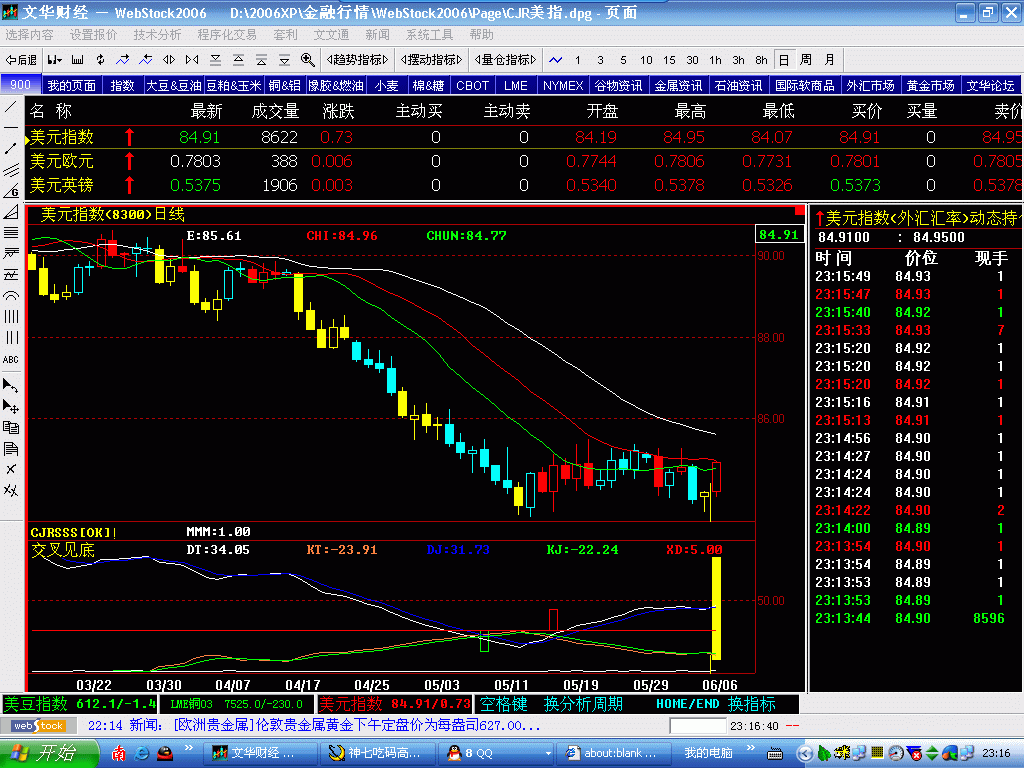Image resolution: width=1024 pixels, height=768 pixels.
Task: Switch to 15-minute period
Action: coord(669,60)
